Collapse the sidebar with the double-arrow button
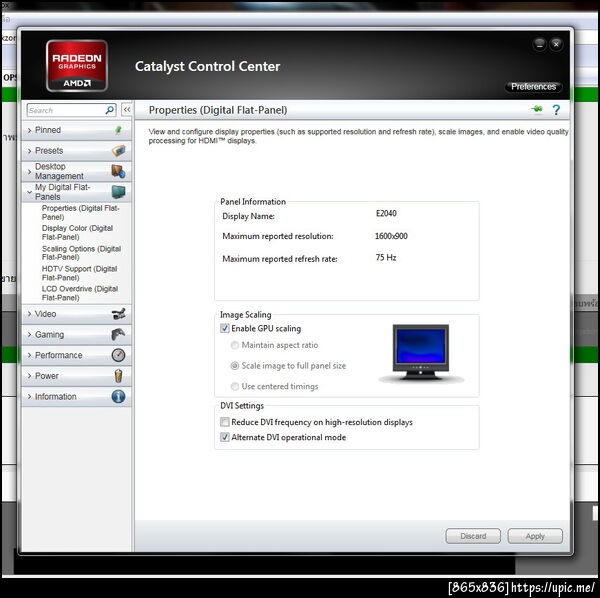 [x=127, y=110]
